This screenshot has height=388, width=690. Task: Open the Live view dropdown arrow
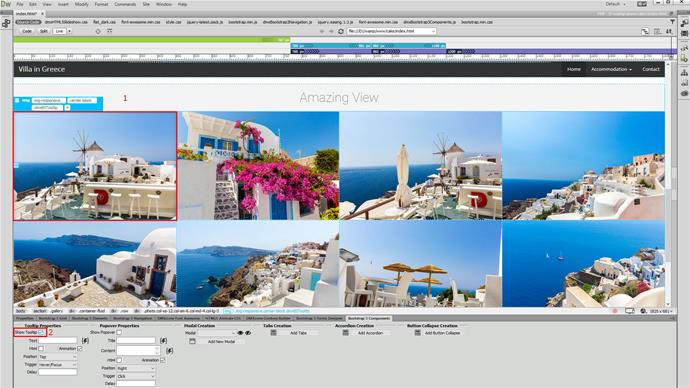point(70,31)
